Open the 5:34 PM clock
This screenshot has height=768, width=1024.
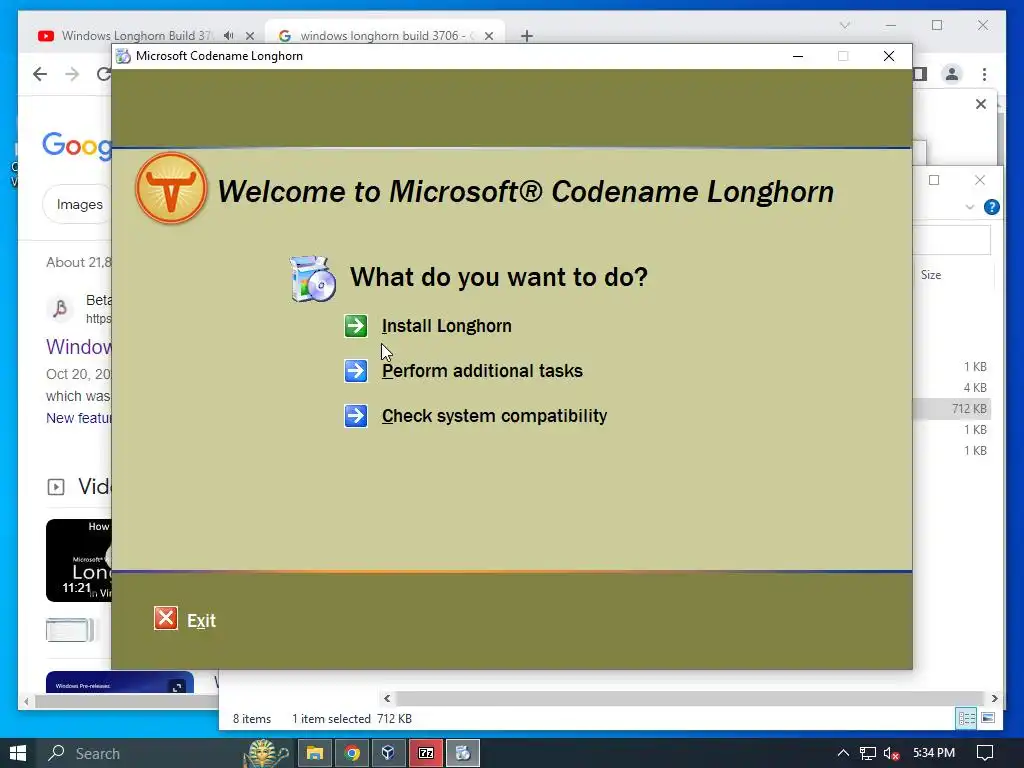934,753
